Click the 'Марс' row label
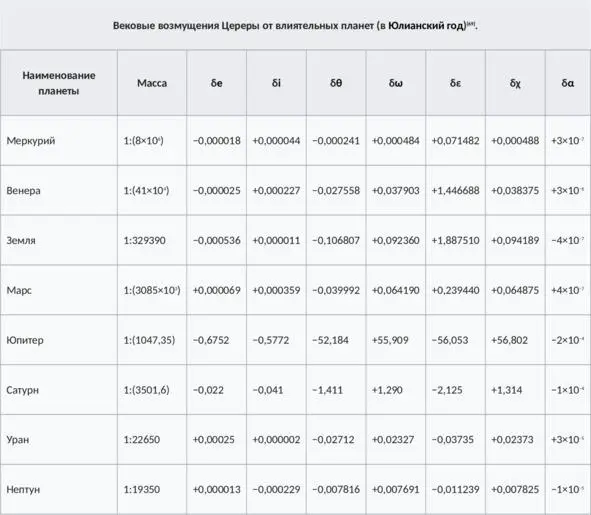This screenshot has width=591, height=515. click(x=19, y=290)
